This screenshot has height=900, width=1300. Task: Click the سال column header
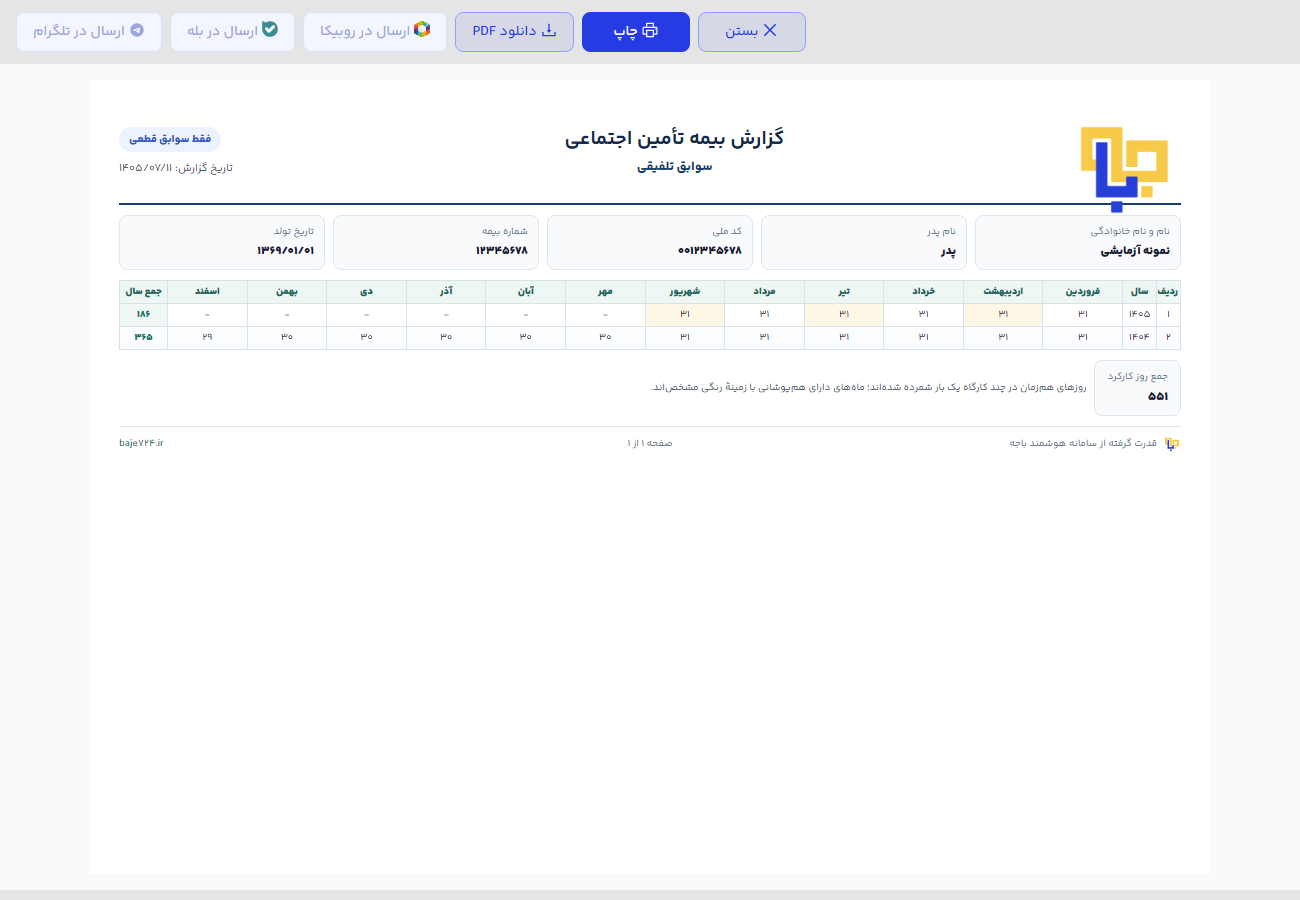click(x=1140, y=292)
